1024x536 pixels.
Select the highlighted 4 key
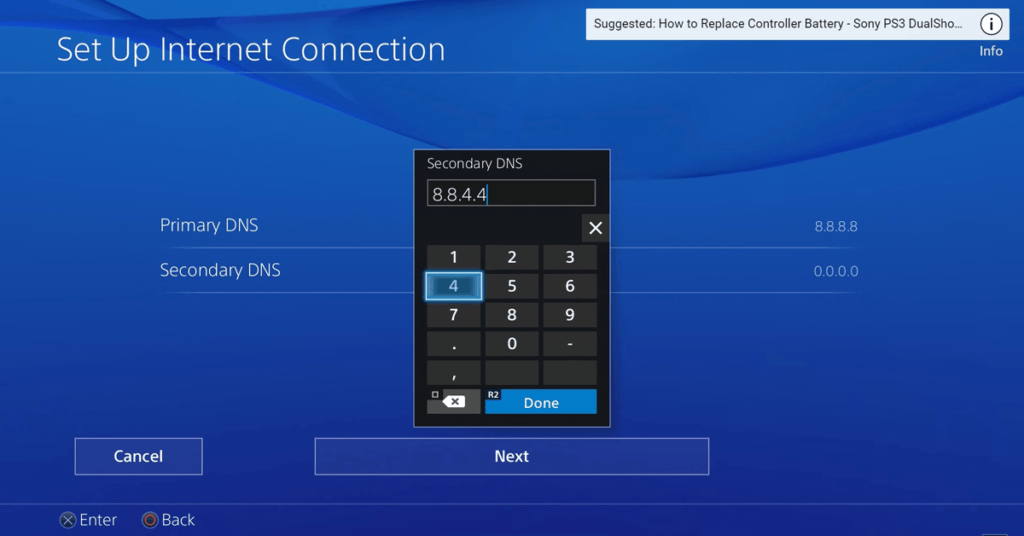pyautogui.click(x=454, y=286)
